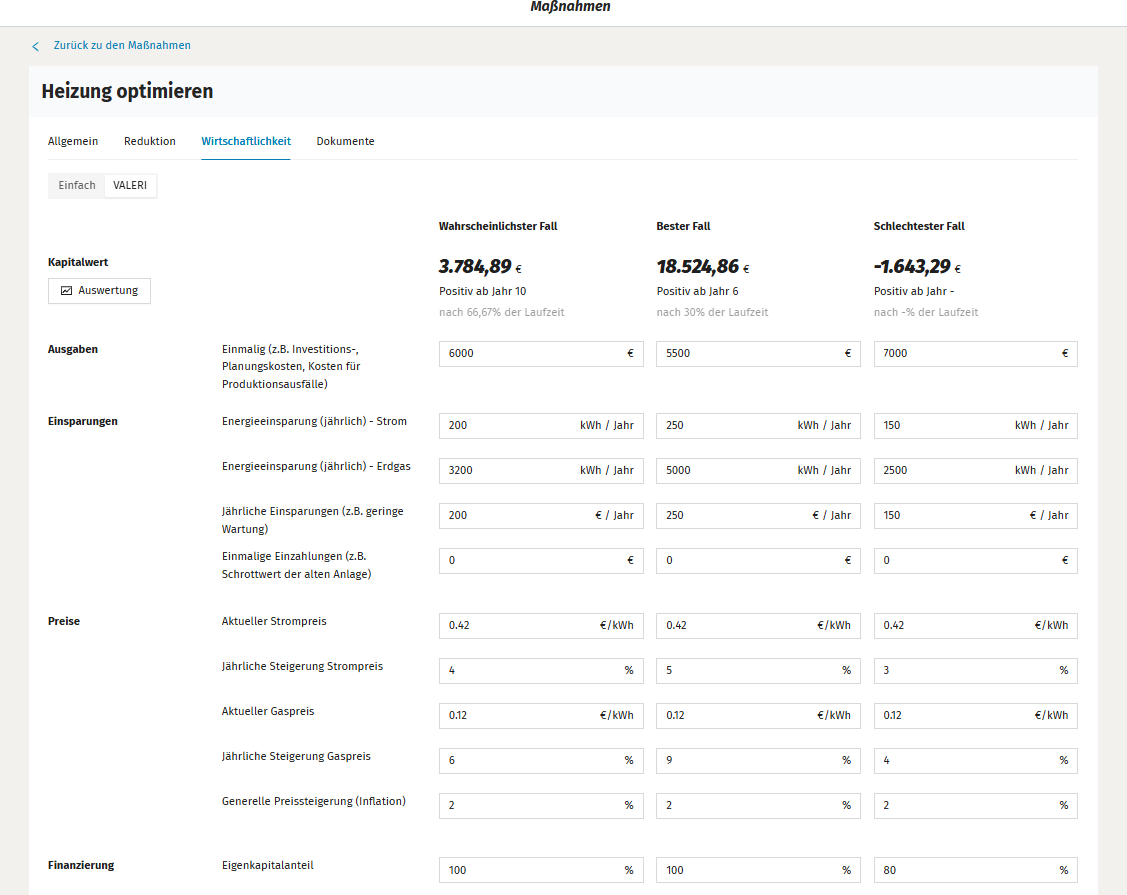Select the 5% Strompreis increase field under Bester Fall
This screenshot has width=1127, height=895.
[757, 670]
